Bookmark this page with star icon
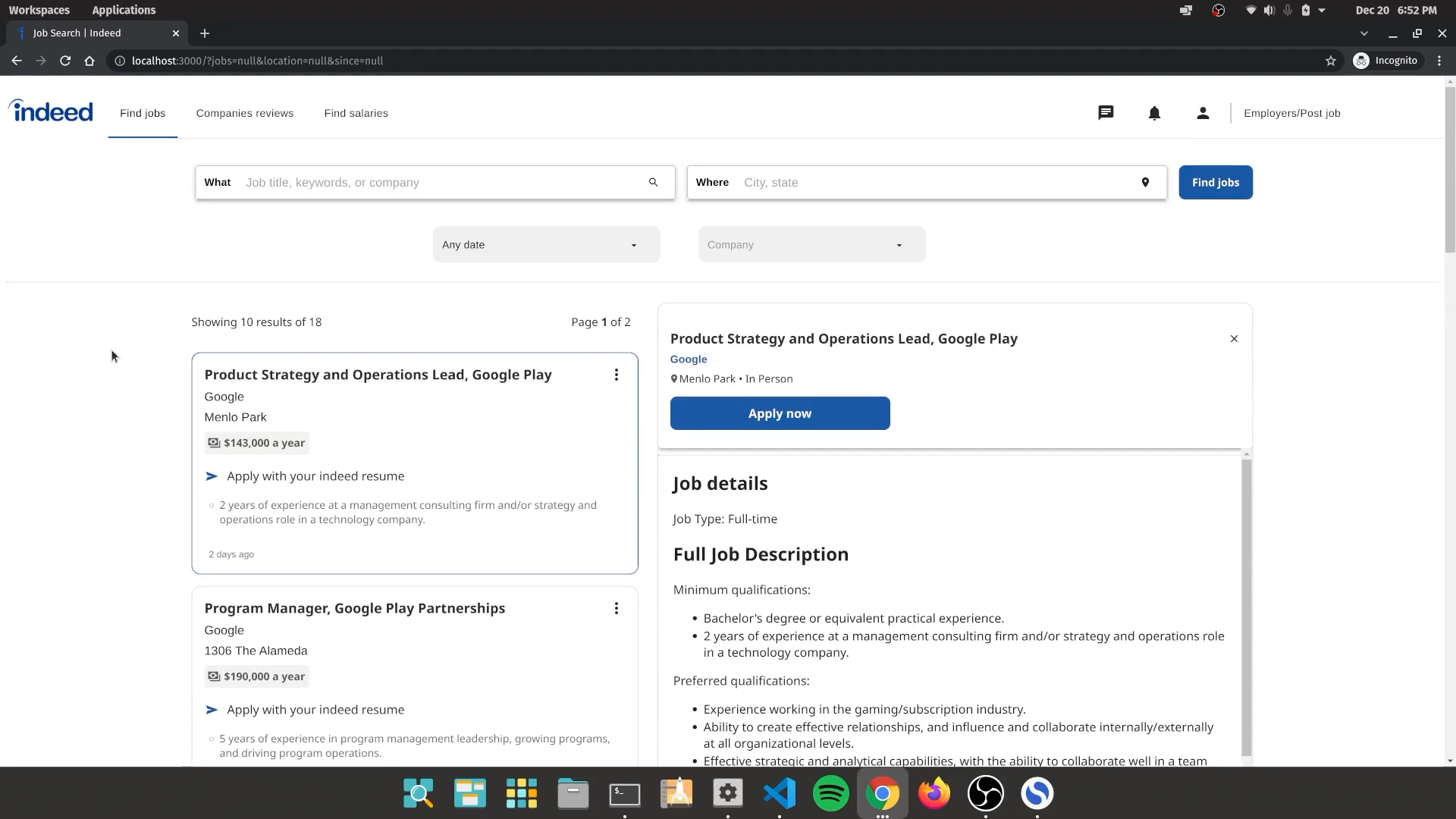1456x819 pixels. tap(1330, 61)
